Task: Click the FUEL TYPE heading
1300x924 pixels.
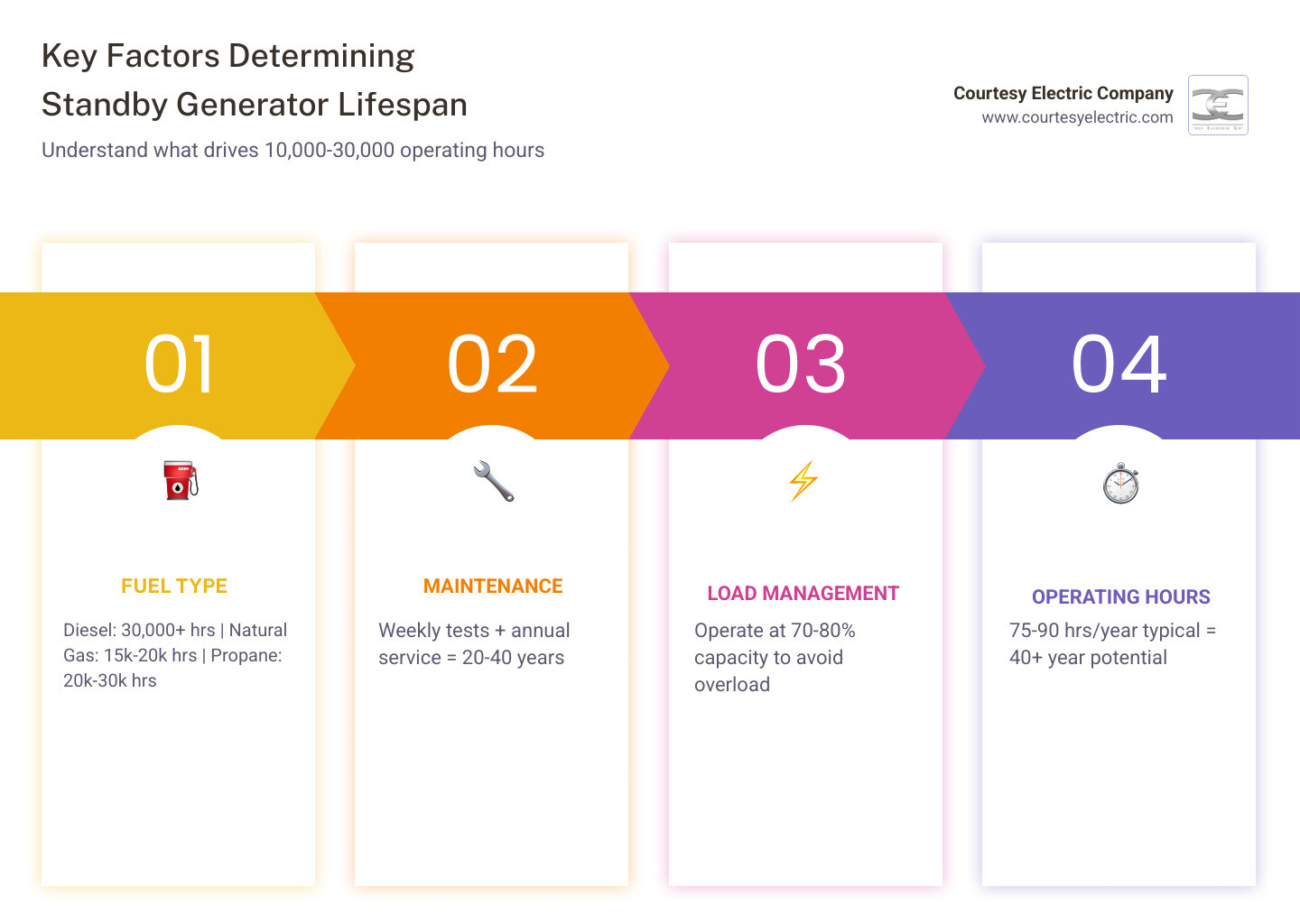Action: [x=174, y=587]
